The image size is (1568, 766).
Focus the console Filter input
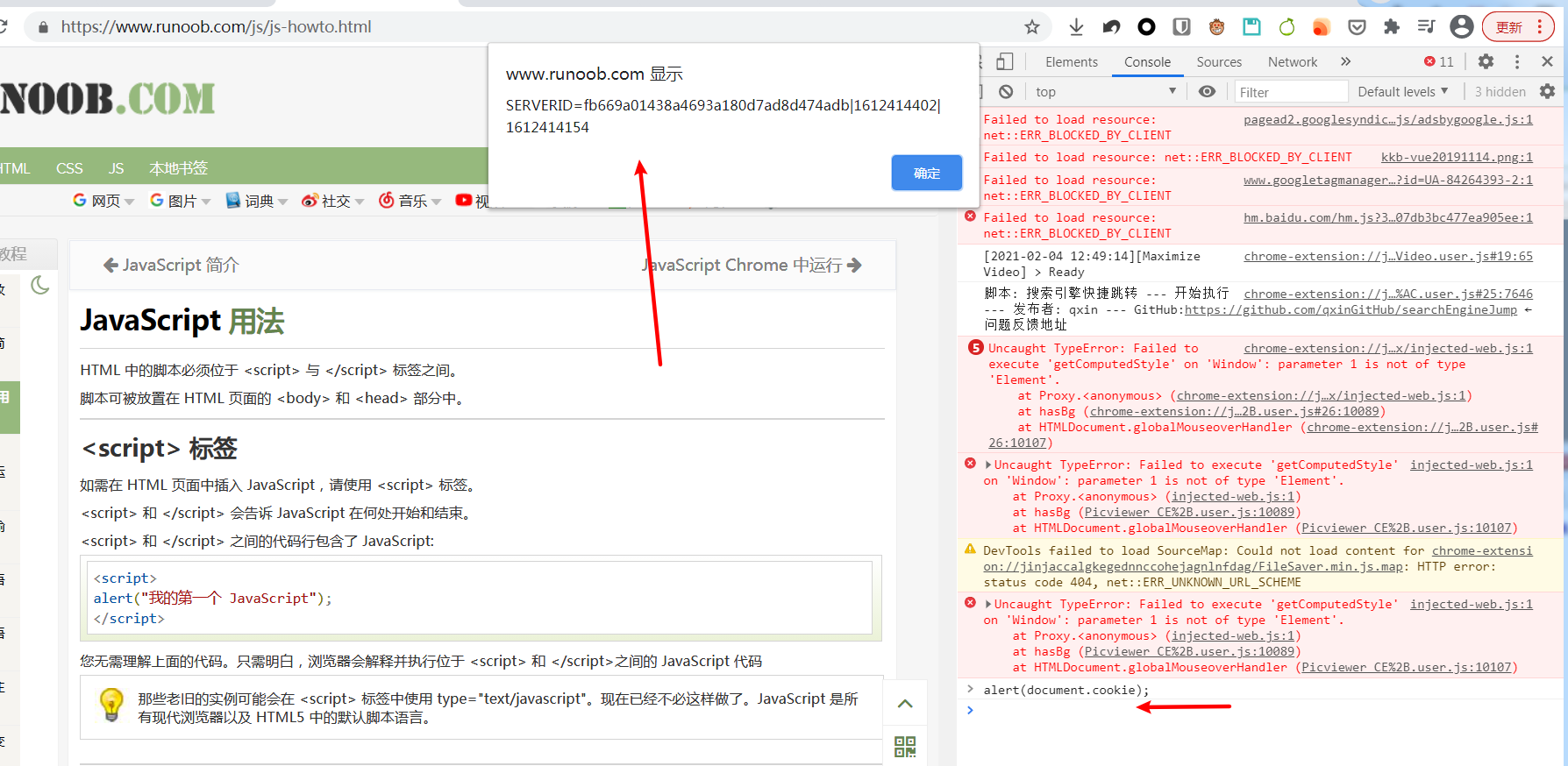tap(1291, 92)
